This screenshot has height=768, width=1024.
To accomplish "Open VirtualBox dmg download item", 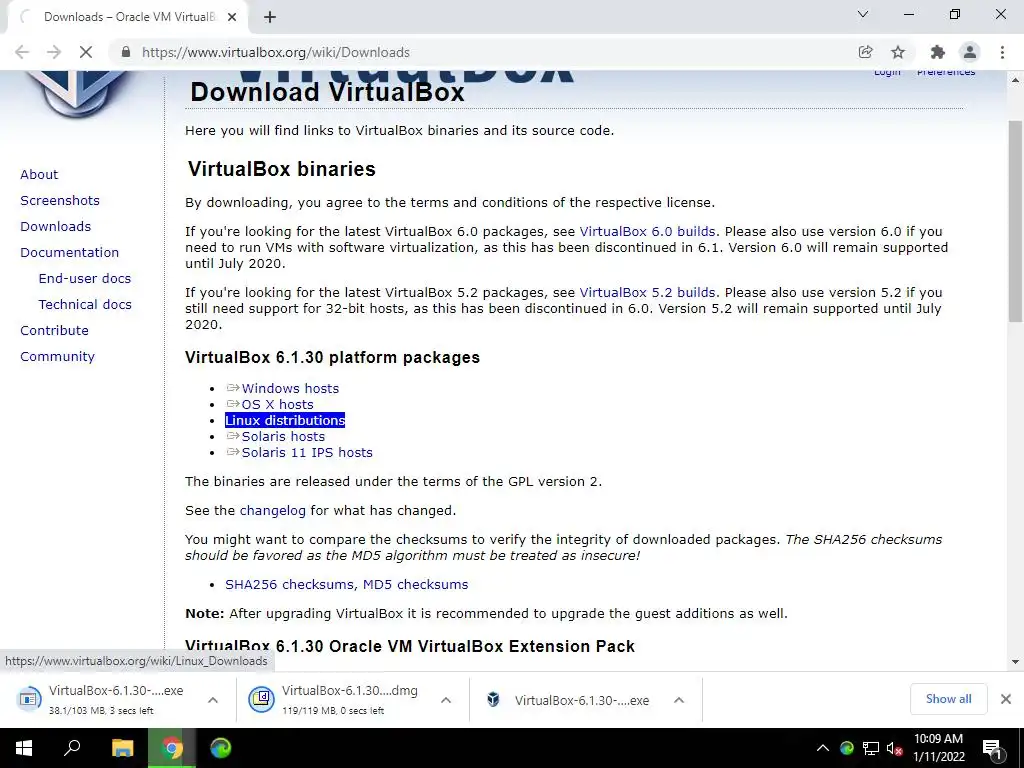I will (336, 699).
